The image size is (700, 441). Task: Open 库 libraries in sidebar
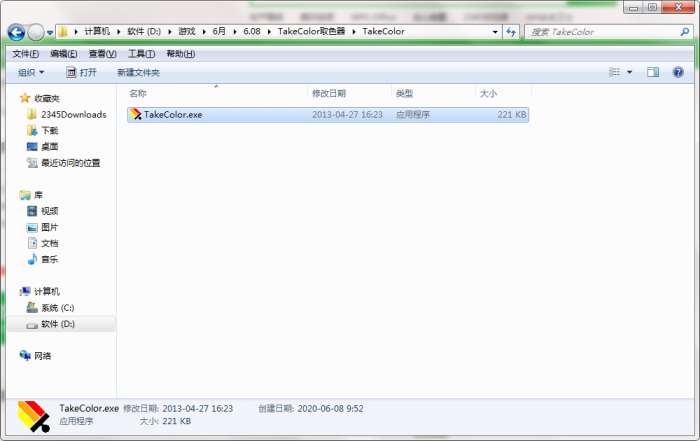(x=38, y=195)
